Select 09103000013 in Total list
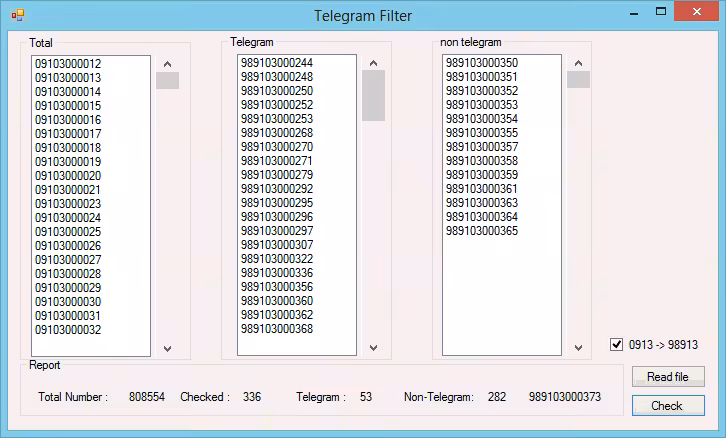 point(68,77)
